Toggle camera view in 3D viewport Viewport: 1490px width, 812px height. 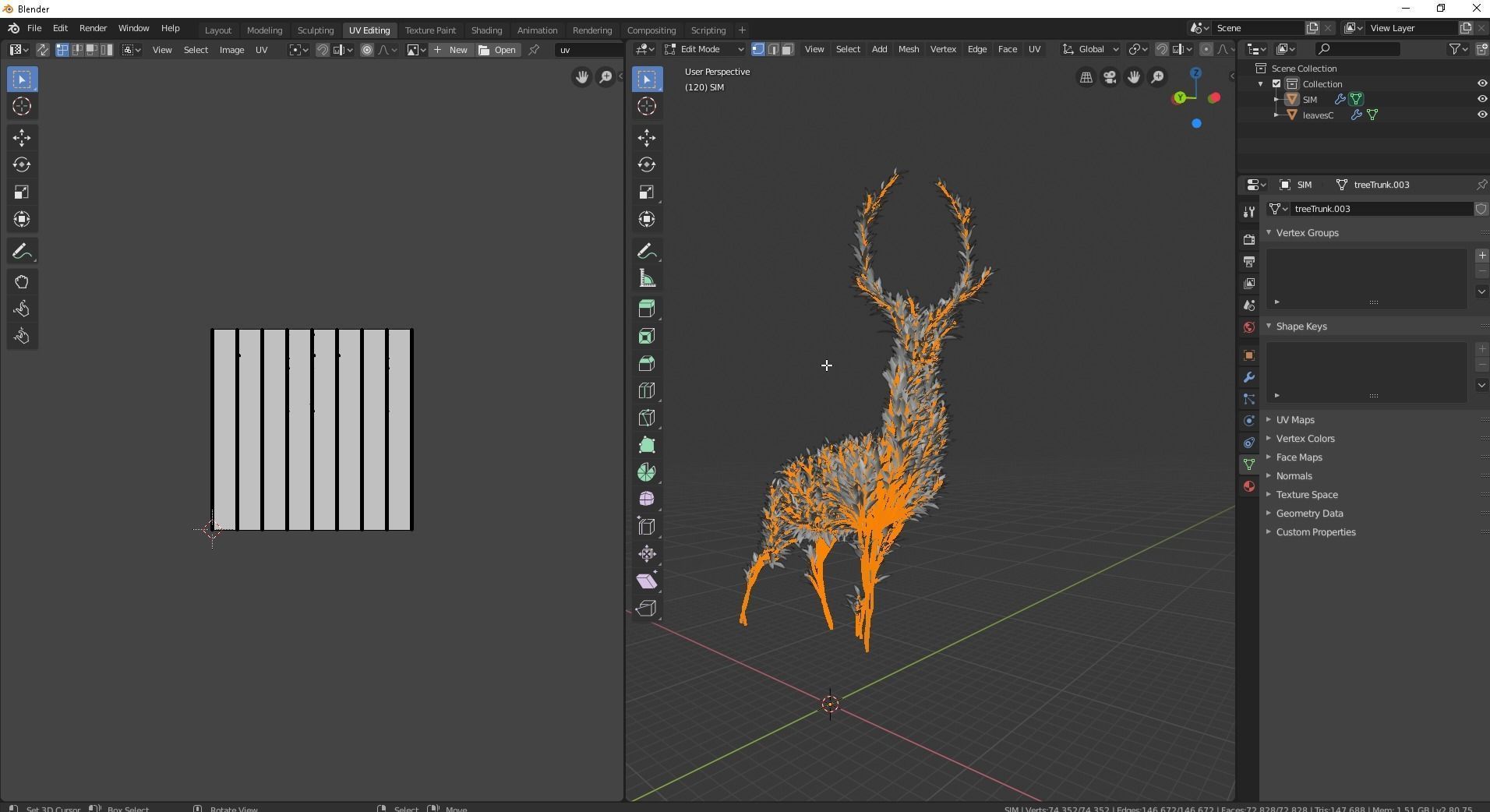point(1110,77)
